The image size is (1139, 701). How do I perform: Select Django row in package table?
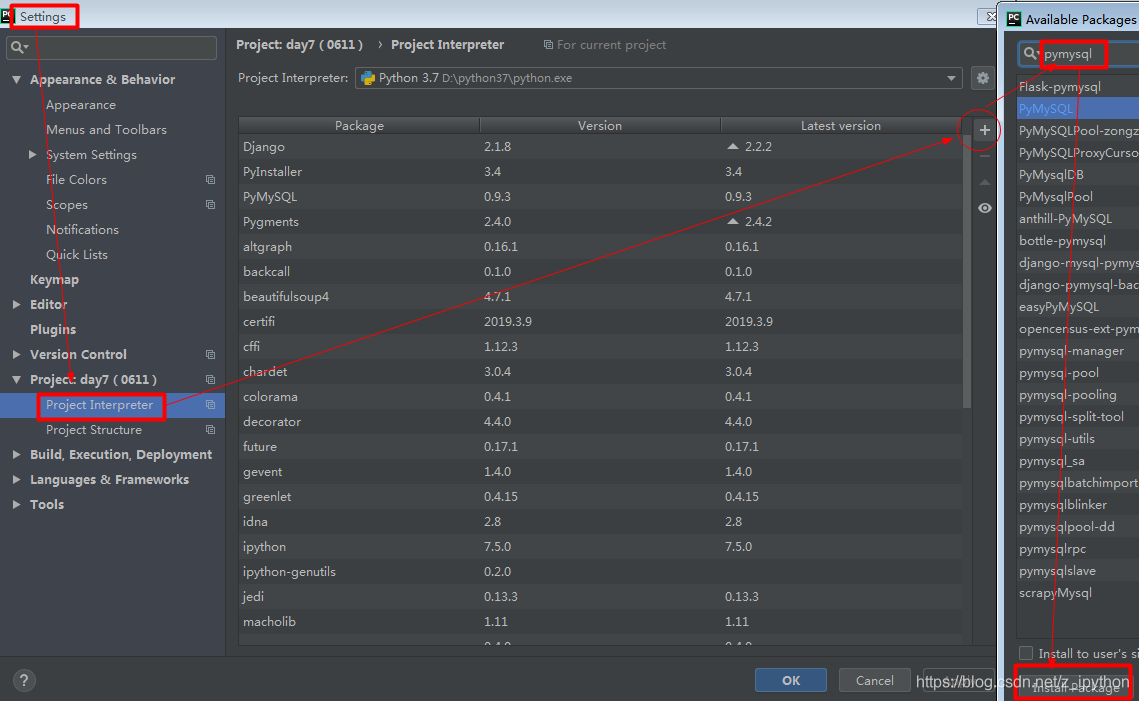[x=600, y=147]
